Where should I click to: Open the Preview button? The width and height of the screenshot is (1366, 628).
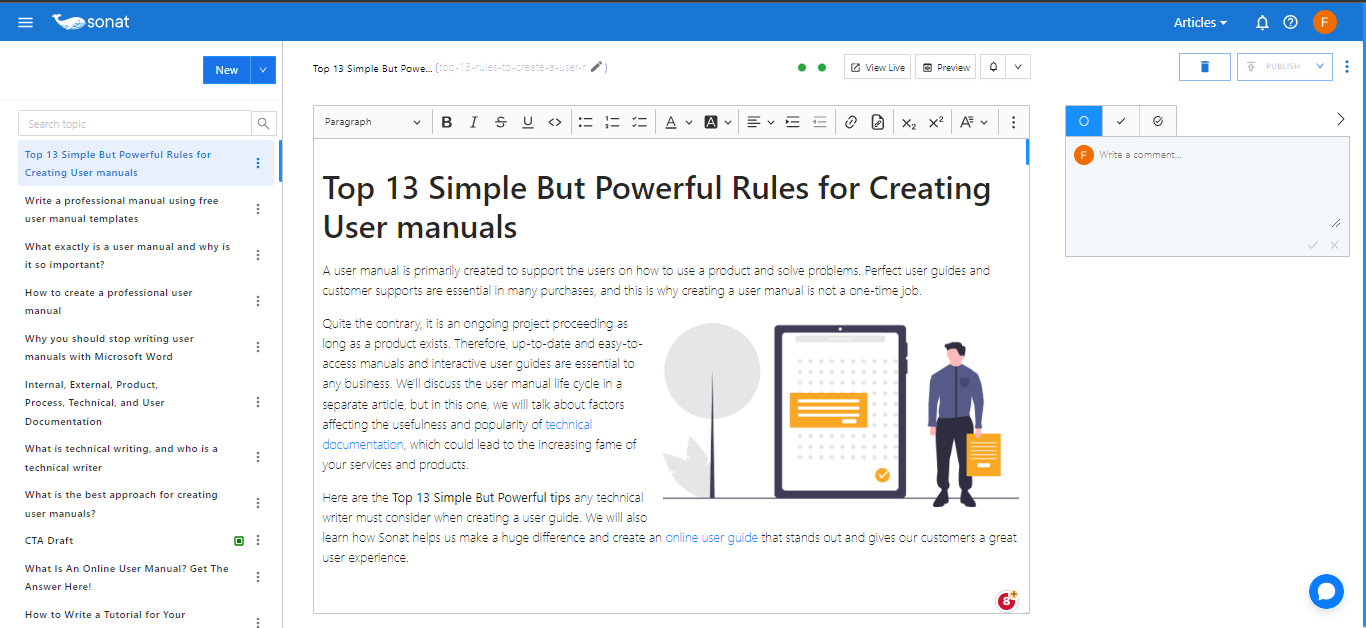944,66
